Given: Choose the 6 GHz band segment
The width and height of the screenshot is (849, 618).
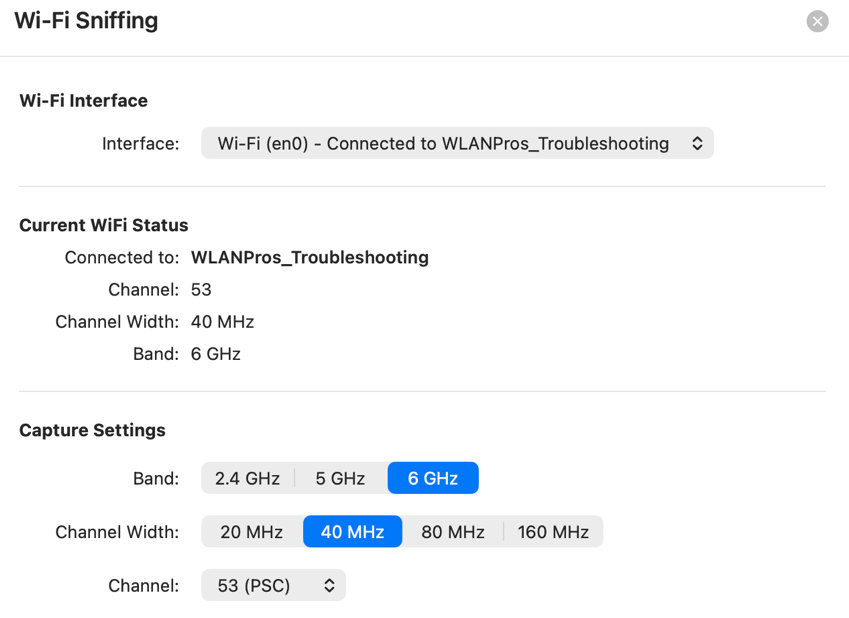Looking at the screenshot, I should 433,479.
